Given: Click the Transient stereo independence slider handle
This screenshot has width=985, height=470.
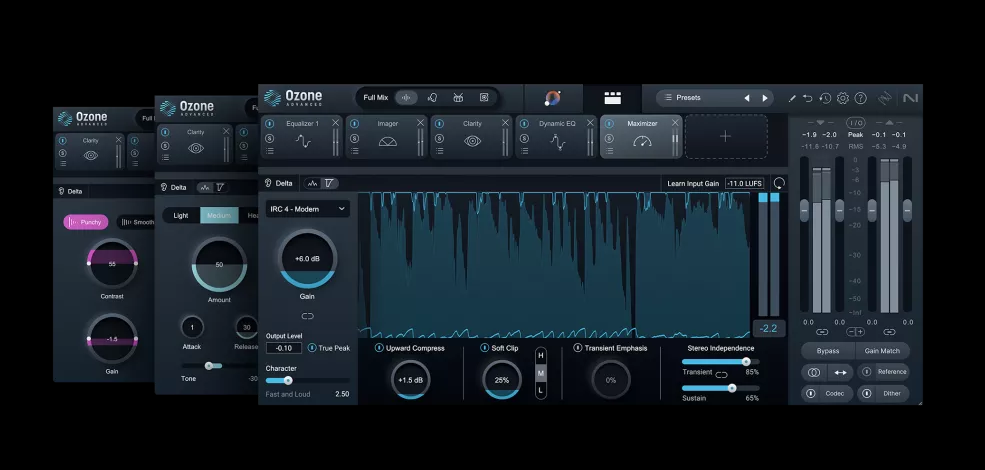Looking at the screenshot, I should pyautogui.click(x=746, y=361).
